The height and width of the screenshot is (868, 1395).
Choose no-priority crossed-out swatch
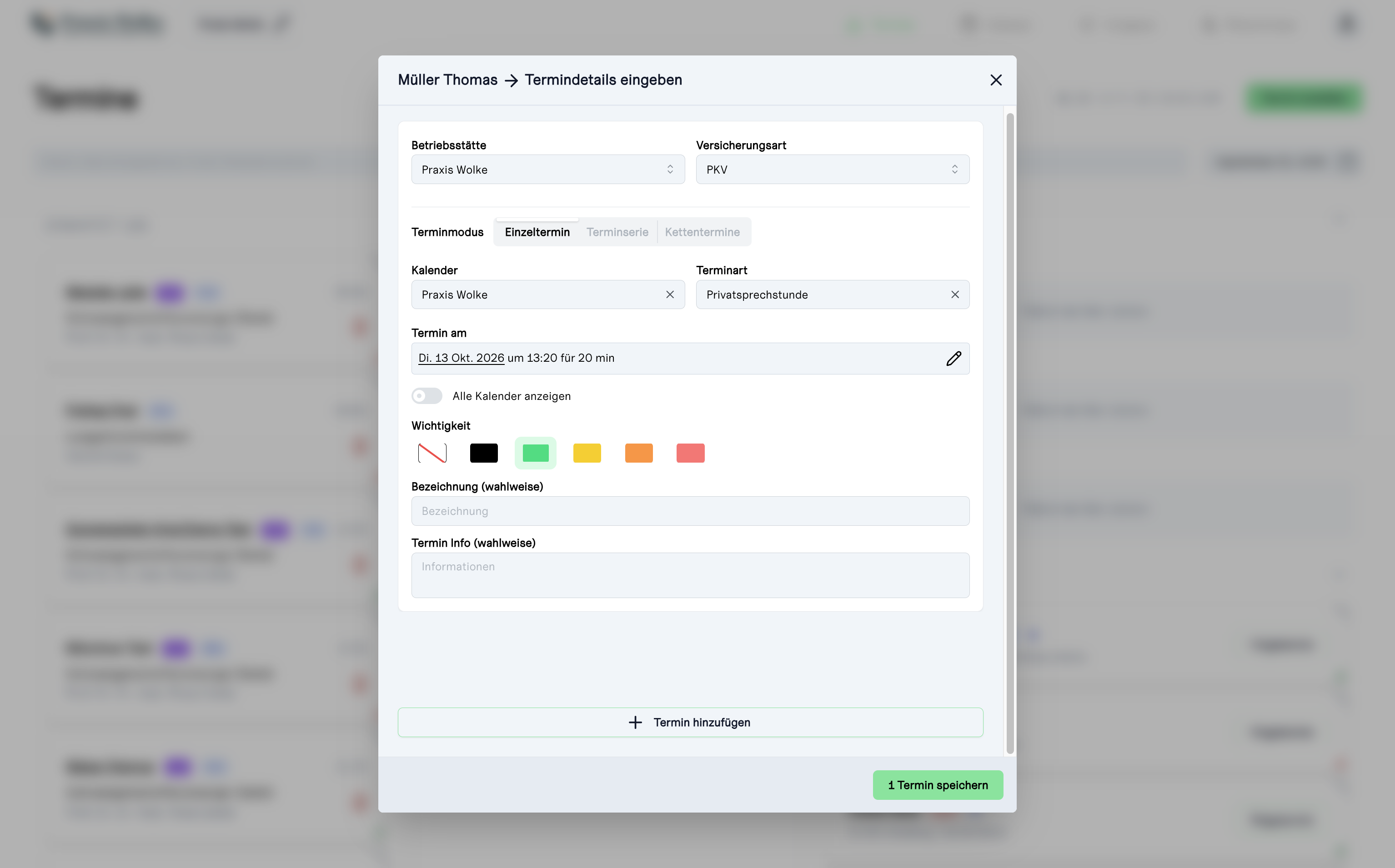point(432,453)
